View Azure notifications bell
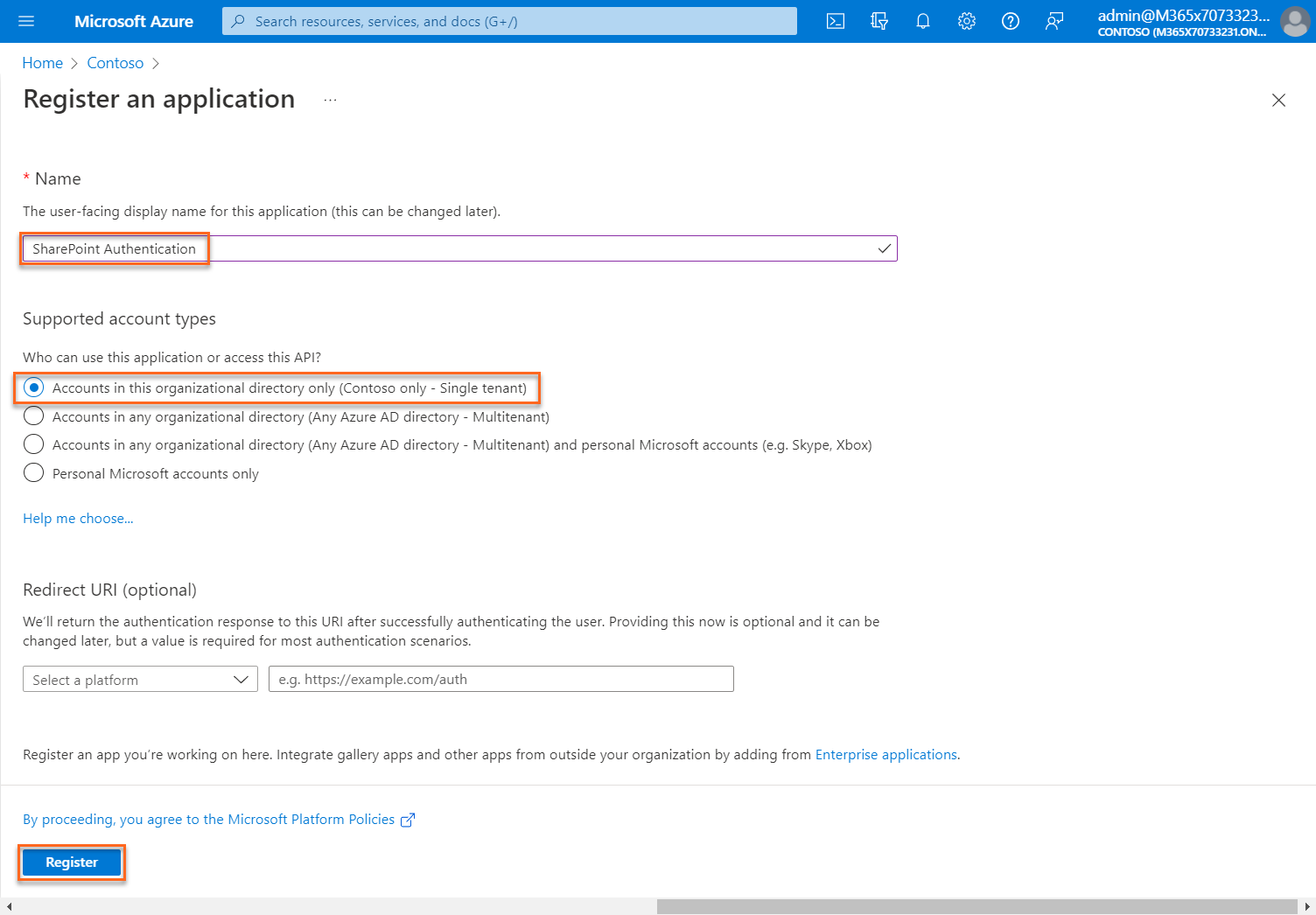The width and height of the screenshot is (1316, 915). (x=922, y=21)
